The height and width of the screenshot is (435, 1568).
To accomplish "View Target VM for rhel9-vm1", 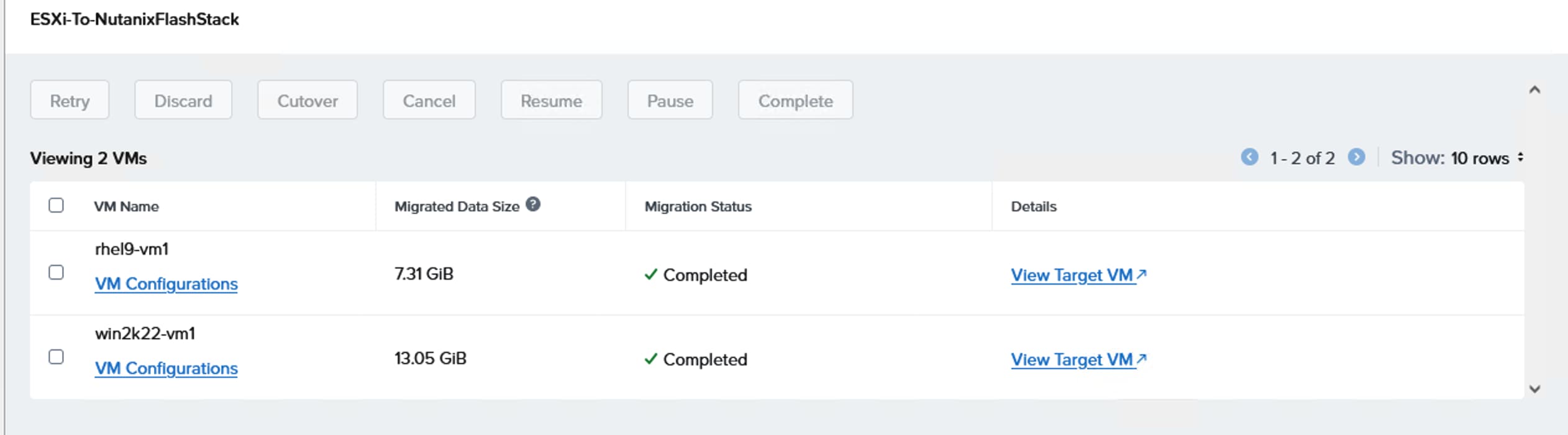I will (x=1078, y=275).
